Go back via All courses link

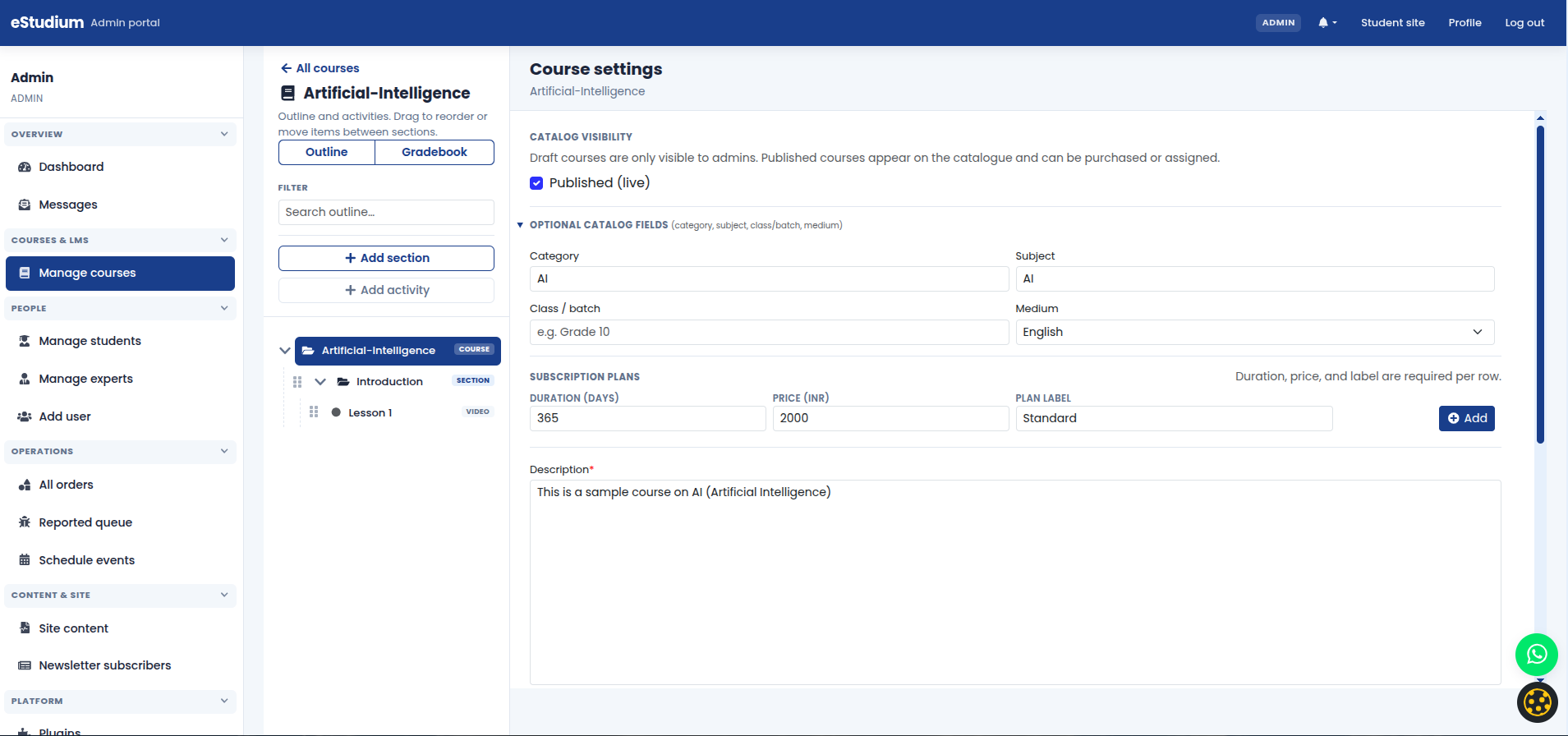pyautogui.click(x=320, y=68)
